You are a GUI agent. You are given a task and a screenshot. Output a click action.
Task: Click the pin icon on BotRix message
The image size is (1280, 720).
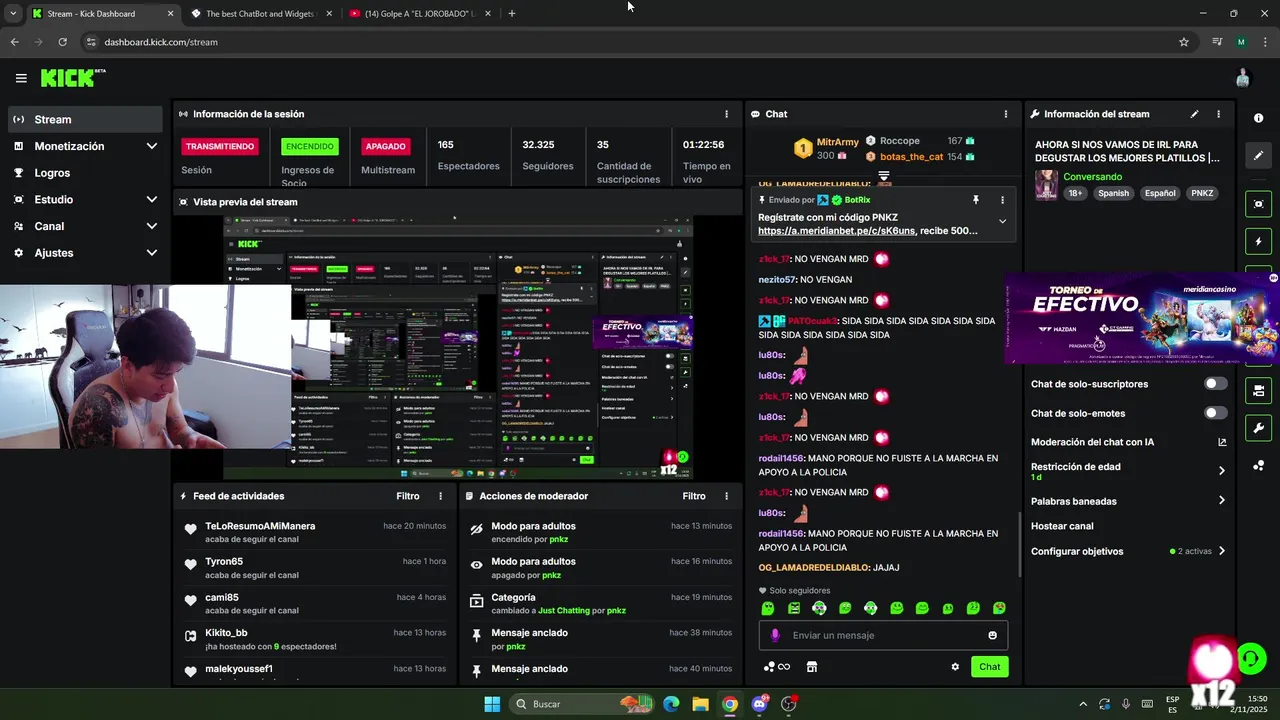976,200
